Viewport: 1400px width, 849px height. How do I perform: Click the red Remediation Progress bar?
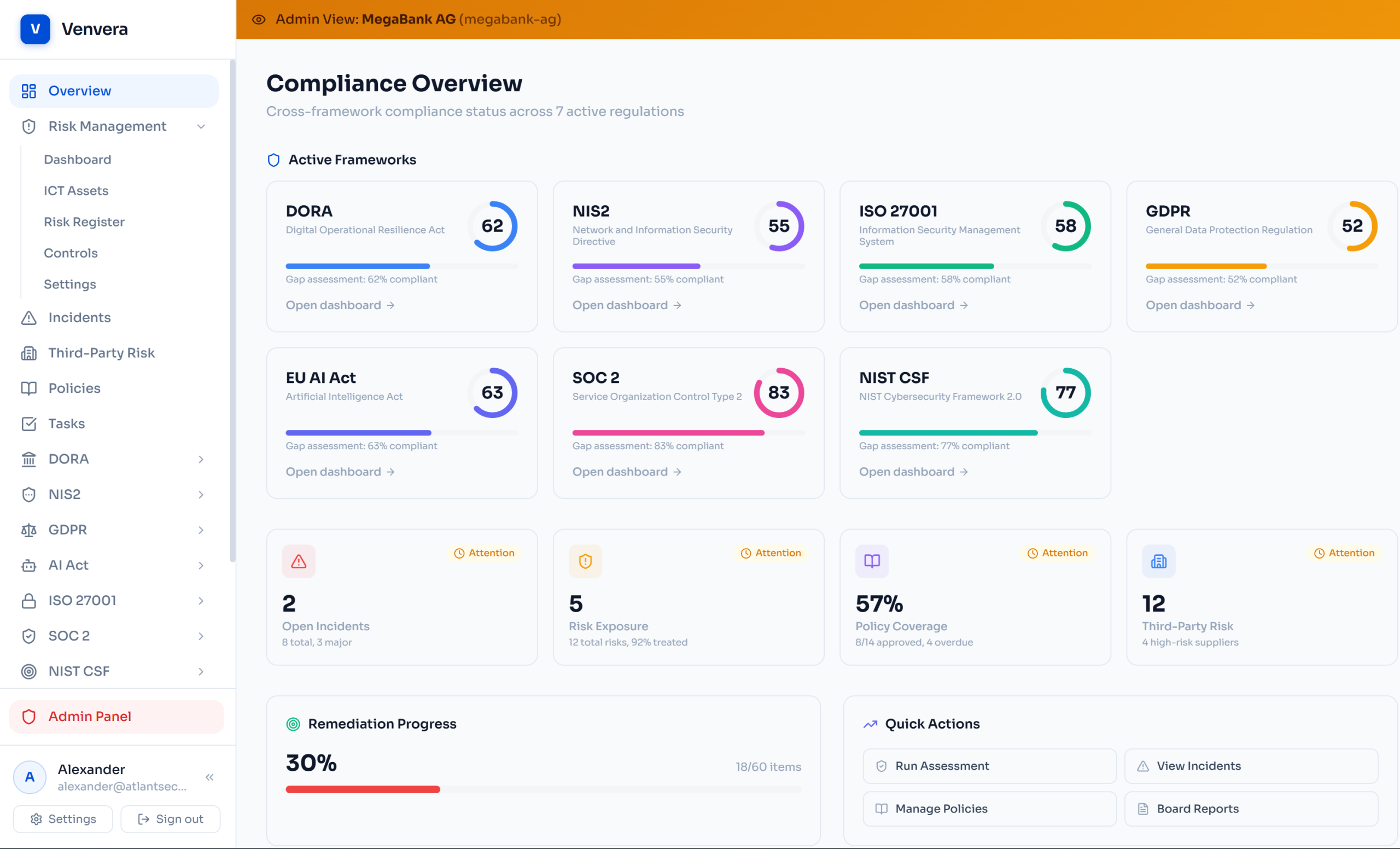[x=363, y=789]
